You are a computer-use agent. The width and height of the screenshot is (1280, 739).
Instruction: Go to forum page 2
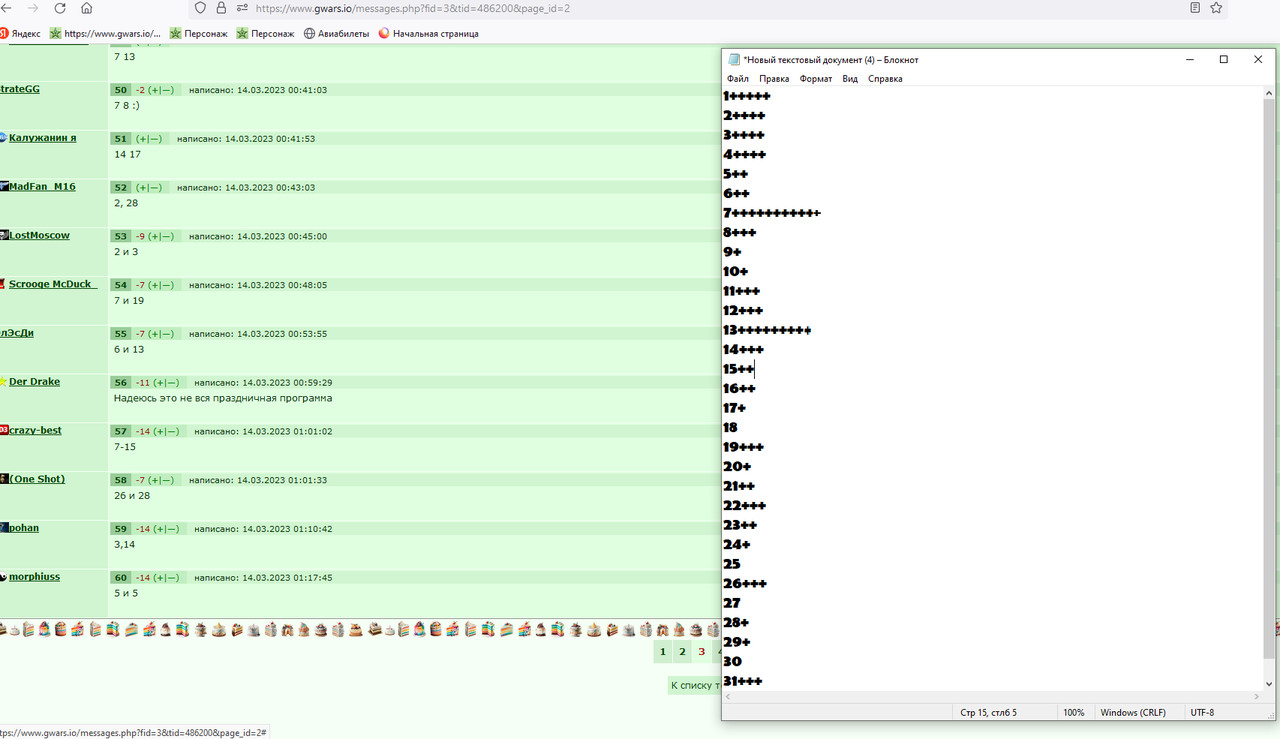pyautogui.click(x=682, y=652)
